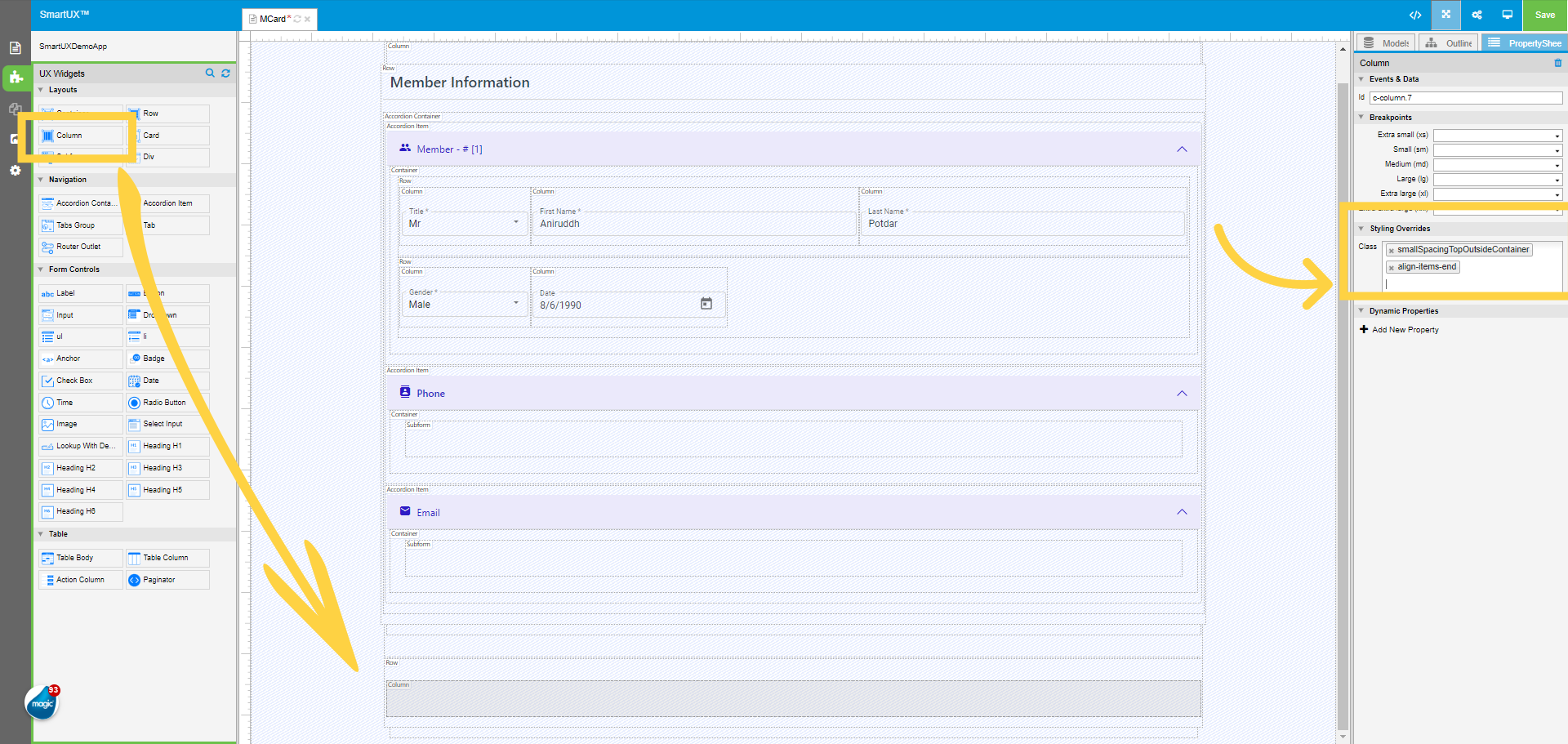The image size is (1568, 744).
Task: Click the code view icon in top toolbar
Action: point(1415,15)
